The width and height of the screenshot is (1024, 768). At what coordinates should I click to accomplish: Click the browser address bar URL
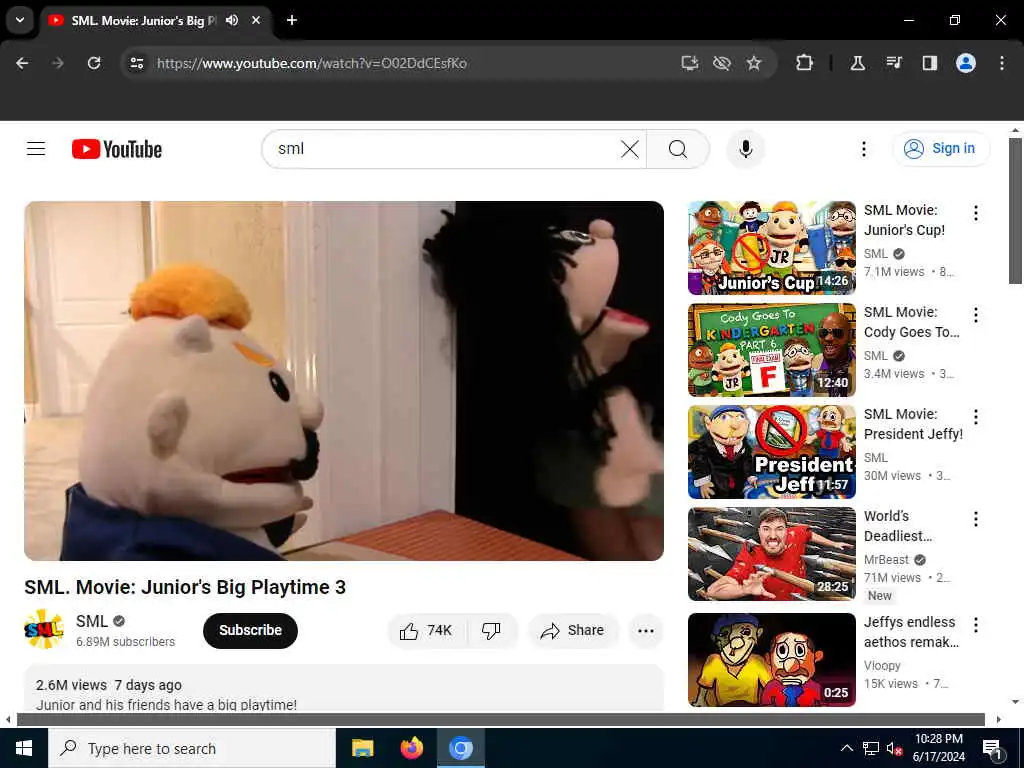click(x=312, y=63)
